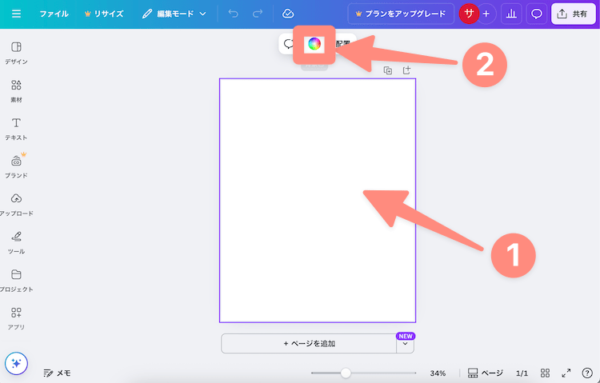Open the メモ notes
This screenshot has width=600, height=383.
(x=57, y=373)
